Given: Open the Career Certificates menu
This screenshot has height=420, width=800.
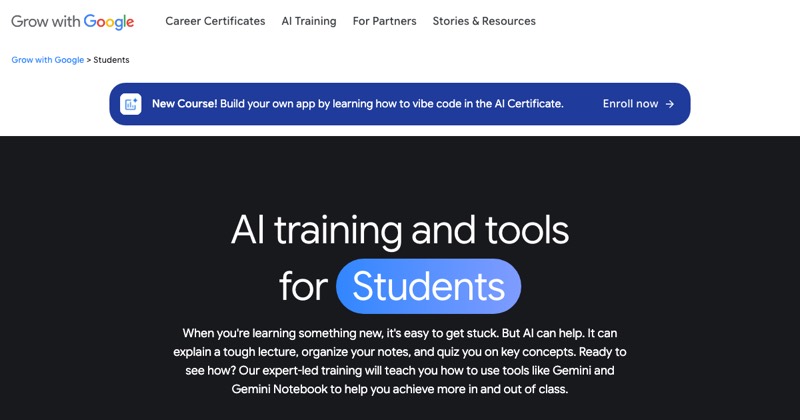Looking at the screenshot, I should pos(215,21).
